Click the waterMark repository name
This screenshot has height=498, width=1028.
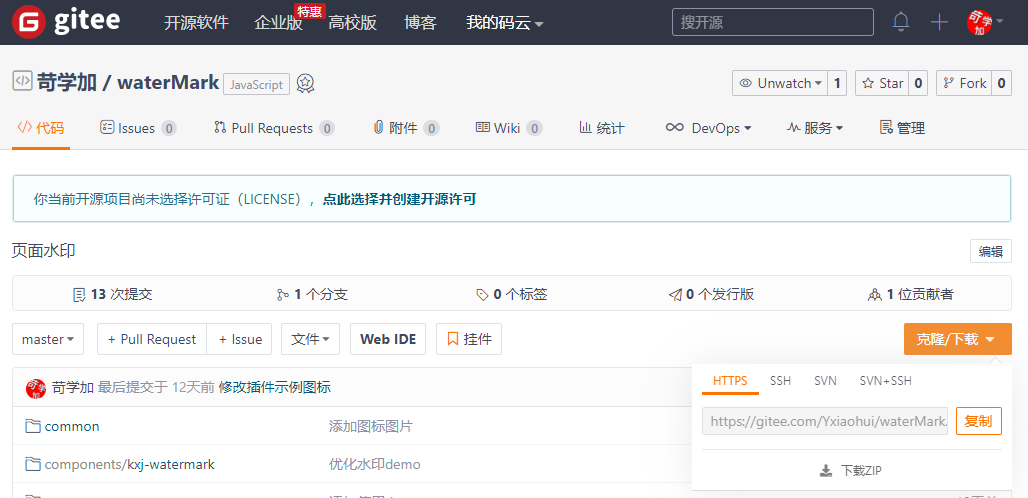[168, 83]
